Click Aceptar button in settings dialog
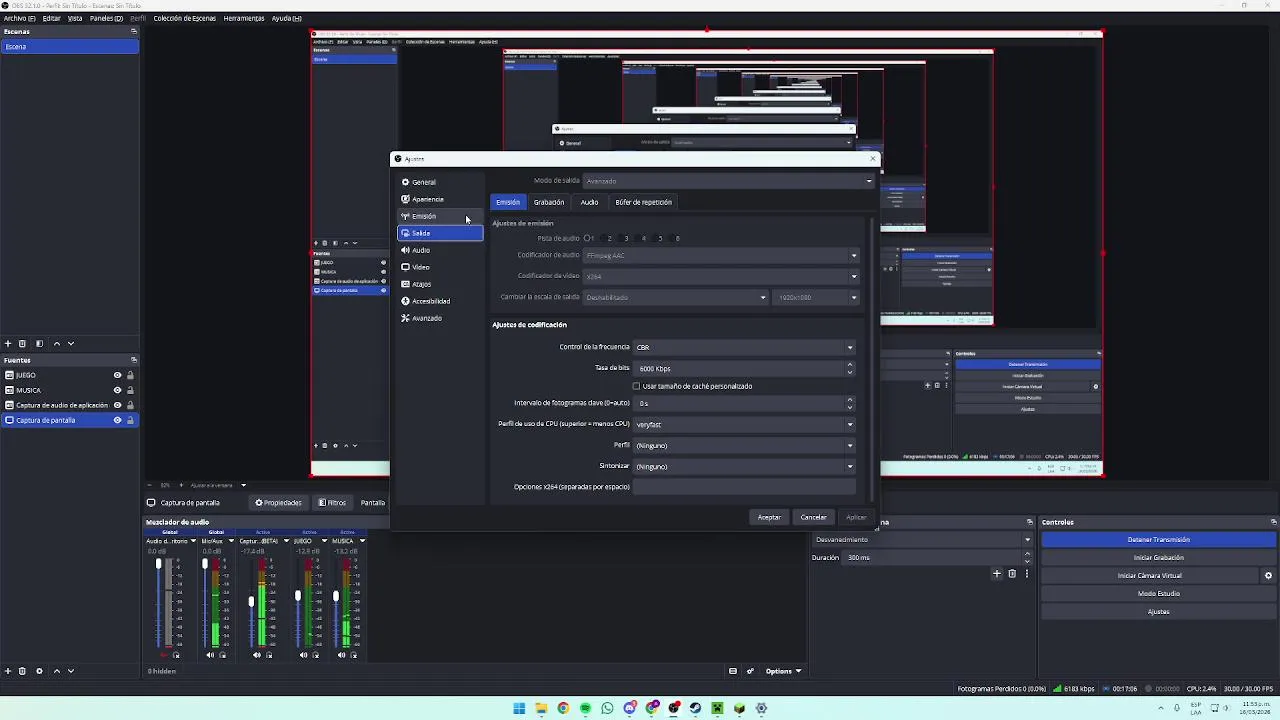1280x720 pixels. [769, 517]
